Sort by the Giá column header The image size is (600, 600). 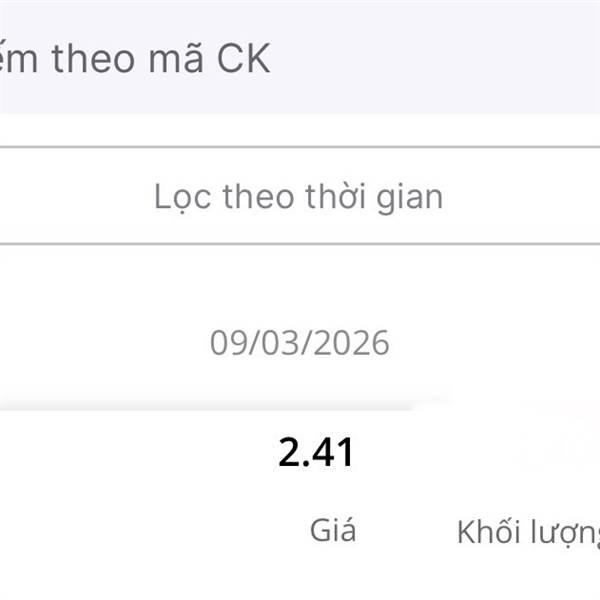point(333,530)
